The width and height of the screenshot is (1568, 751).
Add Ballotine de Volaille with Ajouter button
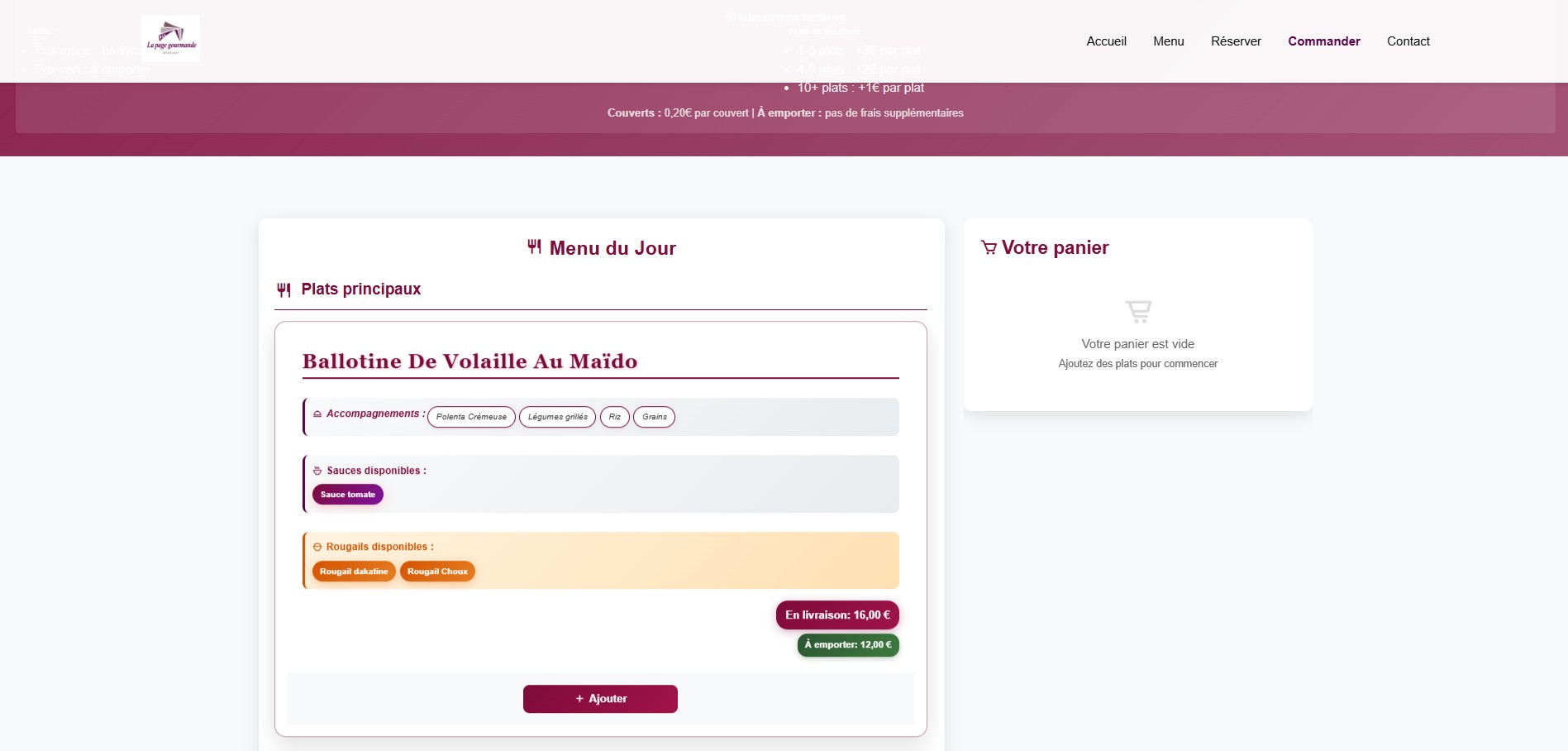600,699
